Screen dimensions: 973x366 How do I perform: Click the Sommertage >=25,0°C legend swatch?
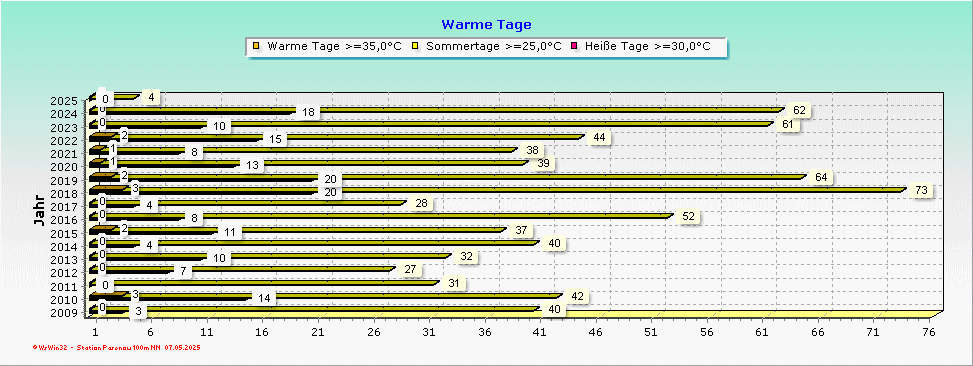click(416, 47)
